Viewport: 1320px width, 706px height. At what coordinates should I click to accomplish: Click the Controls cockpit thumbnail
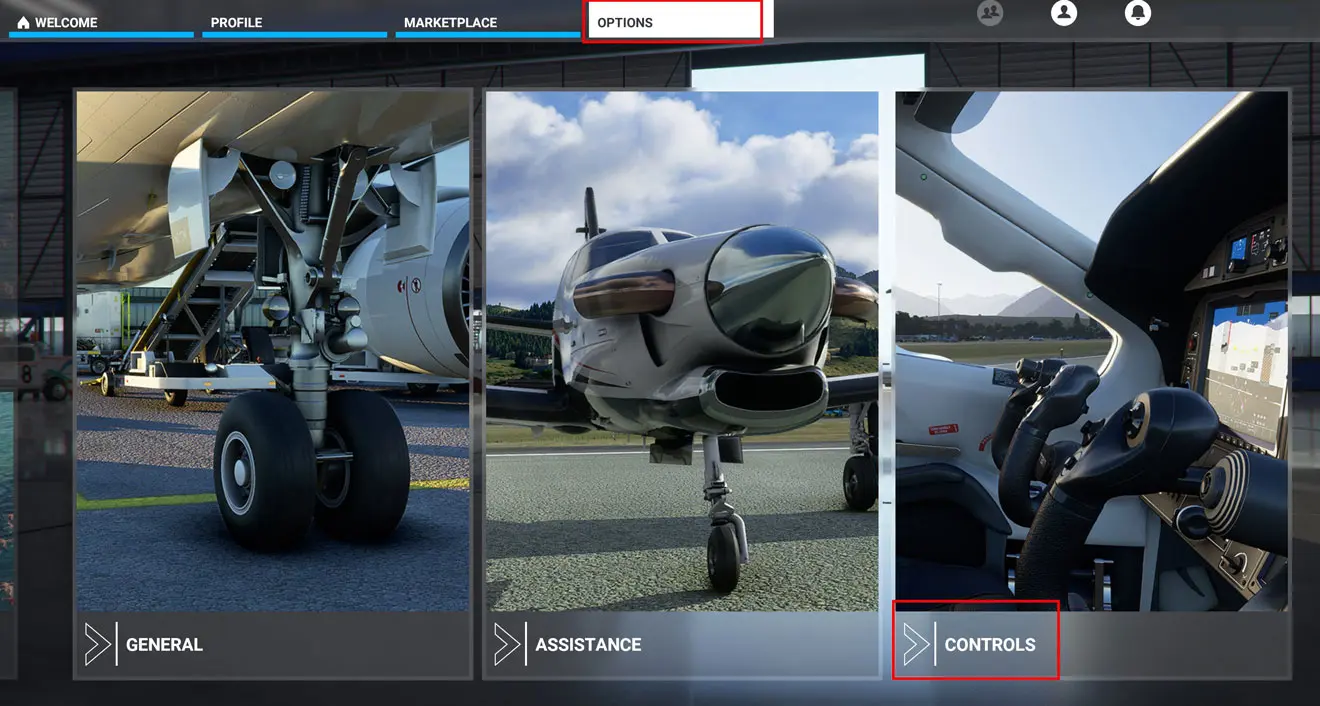point(1092,351)
